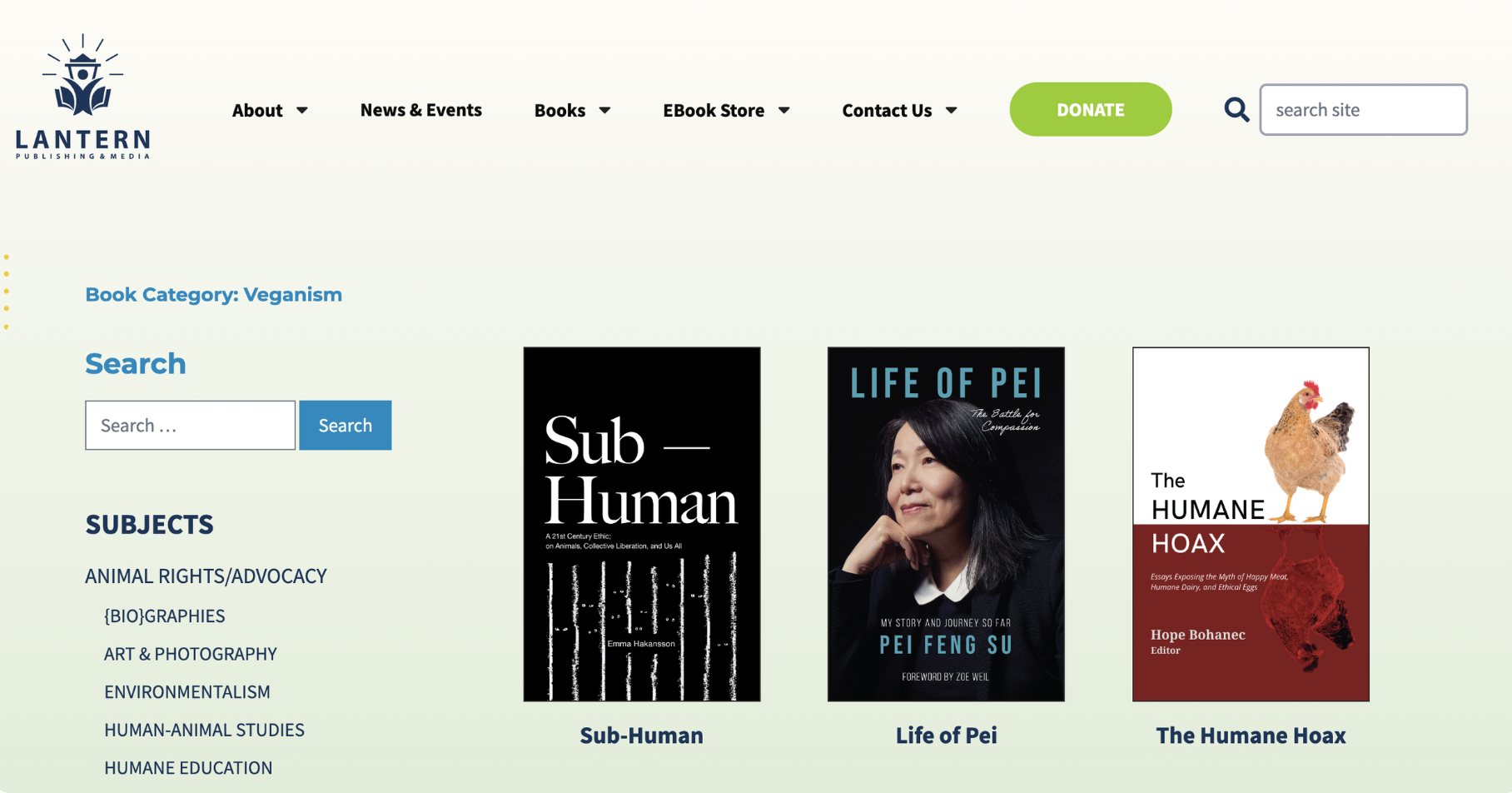This screenshot has width=1512, height=793.
Task: Expand the About dropdown arrow
Action: coord(302,110)
